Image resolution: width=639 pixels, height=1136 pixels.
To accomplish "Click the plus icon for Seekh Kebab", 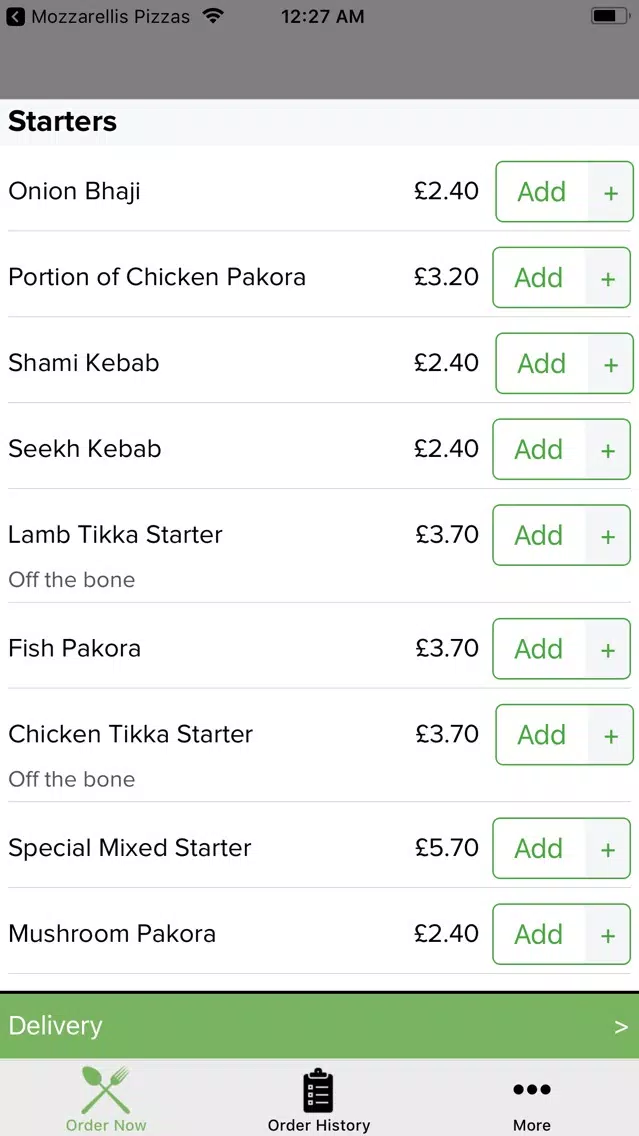I will [608, 450].
